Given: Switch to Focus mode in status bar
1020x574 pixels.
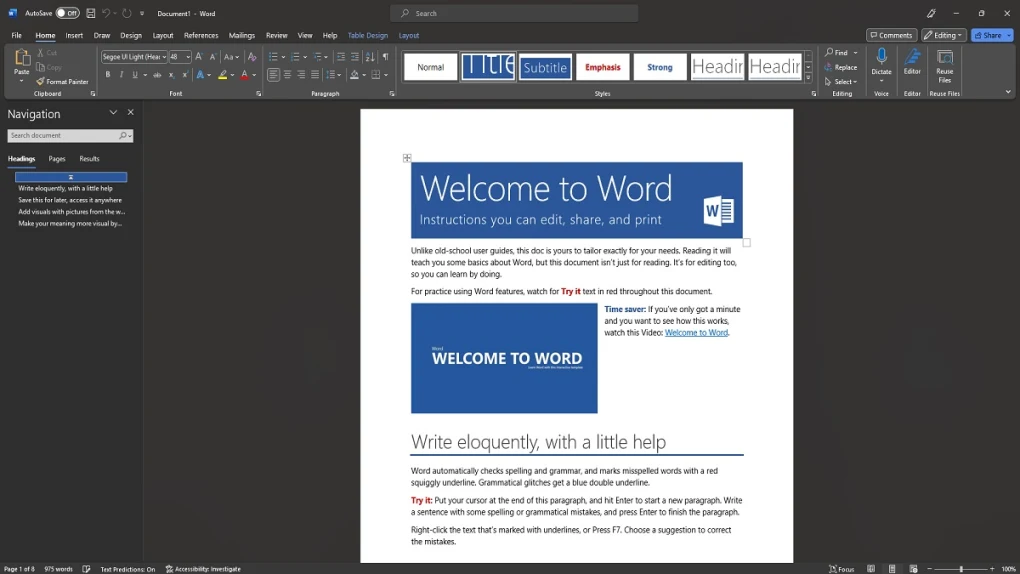Looking at the screenshot, I should [x=841, y=569].
